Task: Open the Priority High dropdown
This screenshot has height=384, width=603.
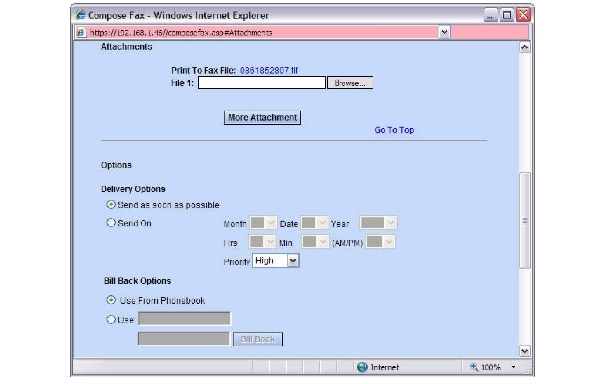Action: (276, 261)
